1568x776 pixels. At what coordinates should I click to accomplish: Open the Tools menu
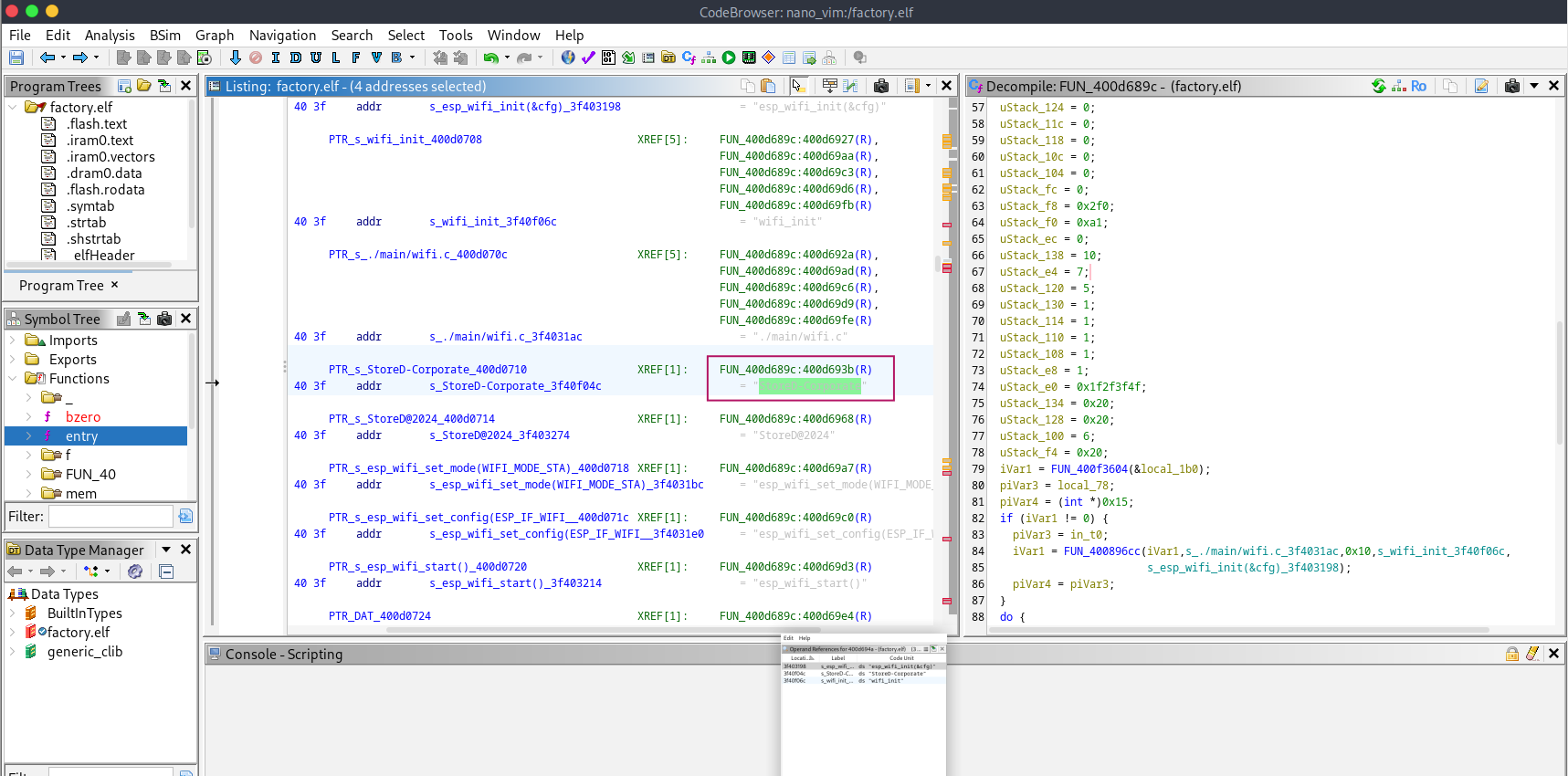click(456, 36)
